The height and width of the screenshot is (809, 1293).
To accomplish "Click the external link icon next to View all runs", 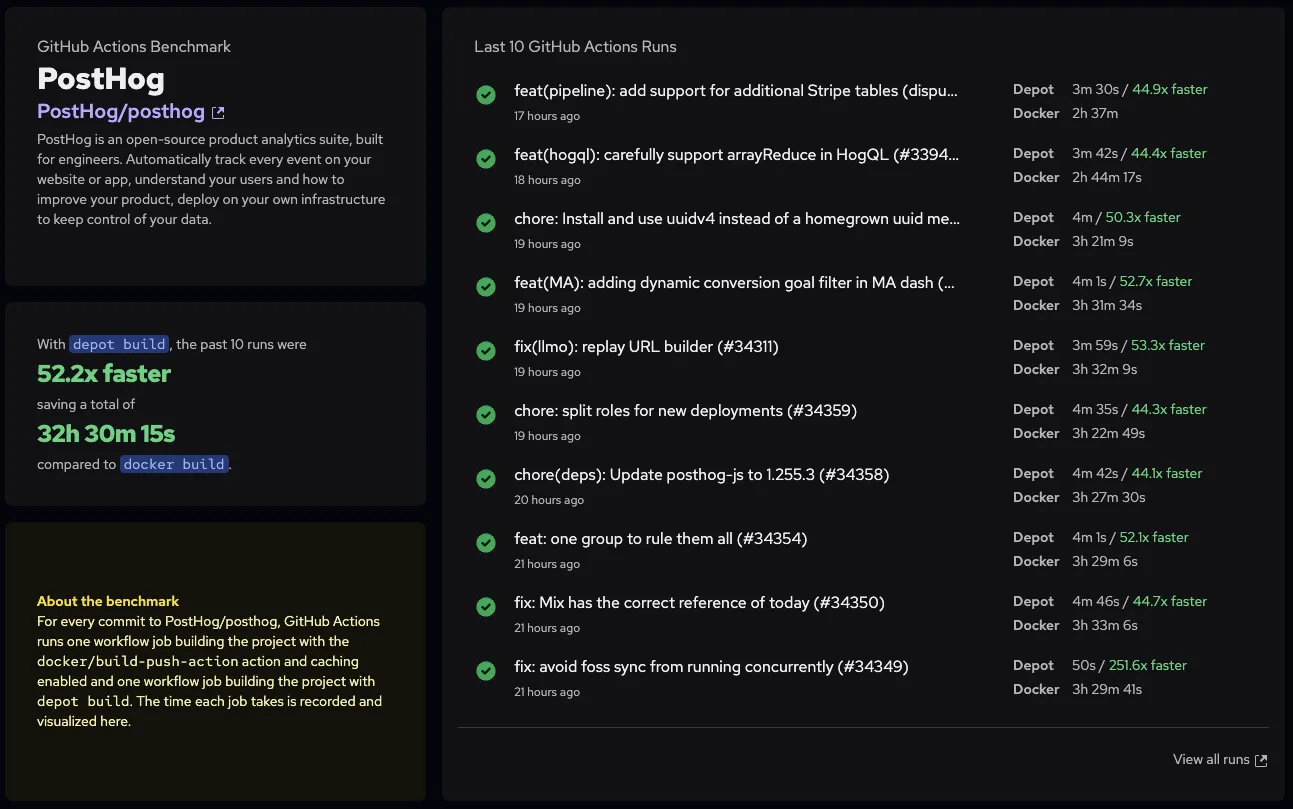I will coord(1261,759).
